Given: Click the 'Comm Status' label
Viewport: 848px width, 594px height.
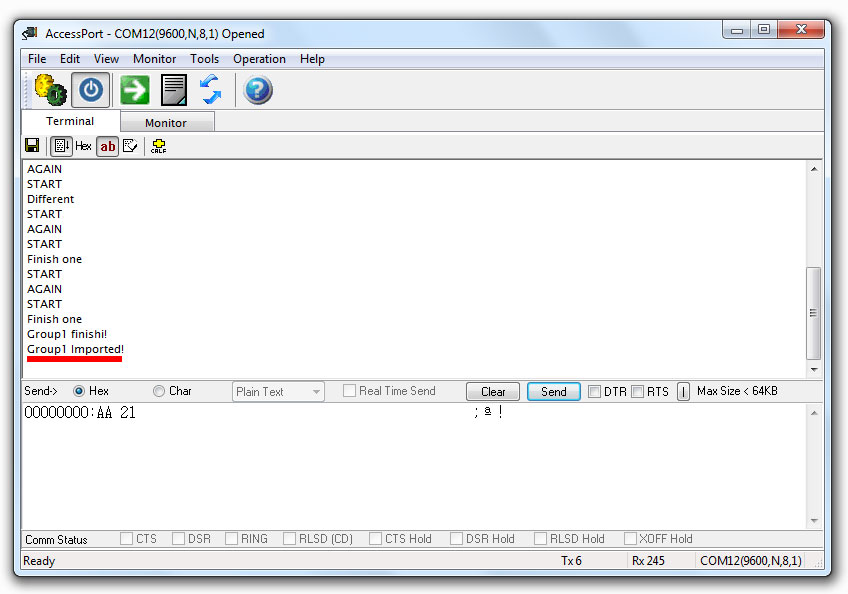Looking at the screenshot, I should pos(56,539).
